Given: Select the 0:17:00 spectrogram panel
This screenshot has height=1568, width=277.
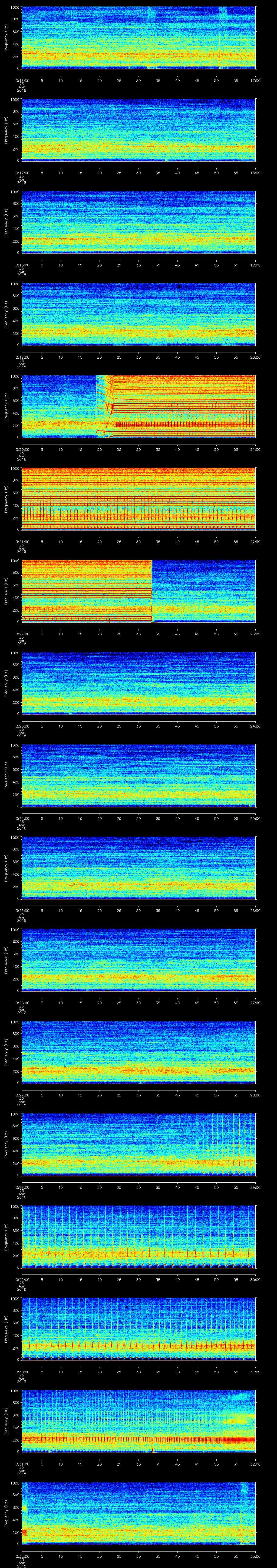Looking at the screenshot, I should click(138, 130).
